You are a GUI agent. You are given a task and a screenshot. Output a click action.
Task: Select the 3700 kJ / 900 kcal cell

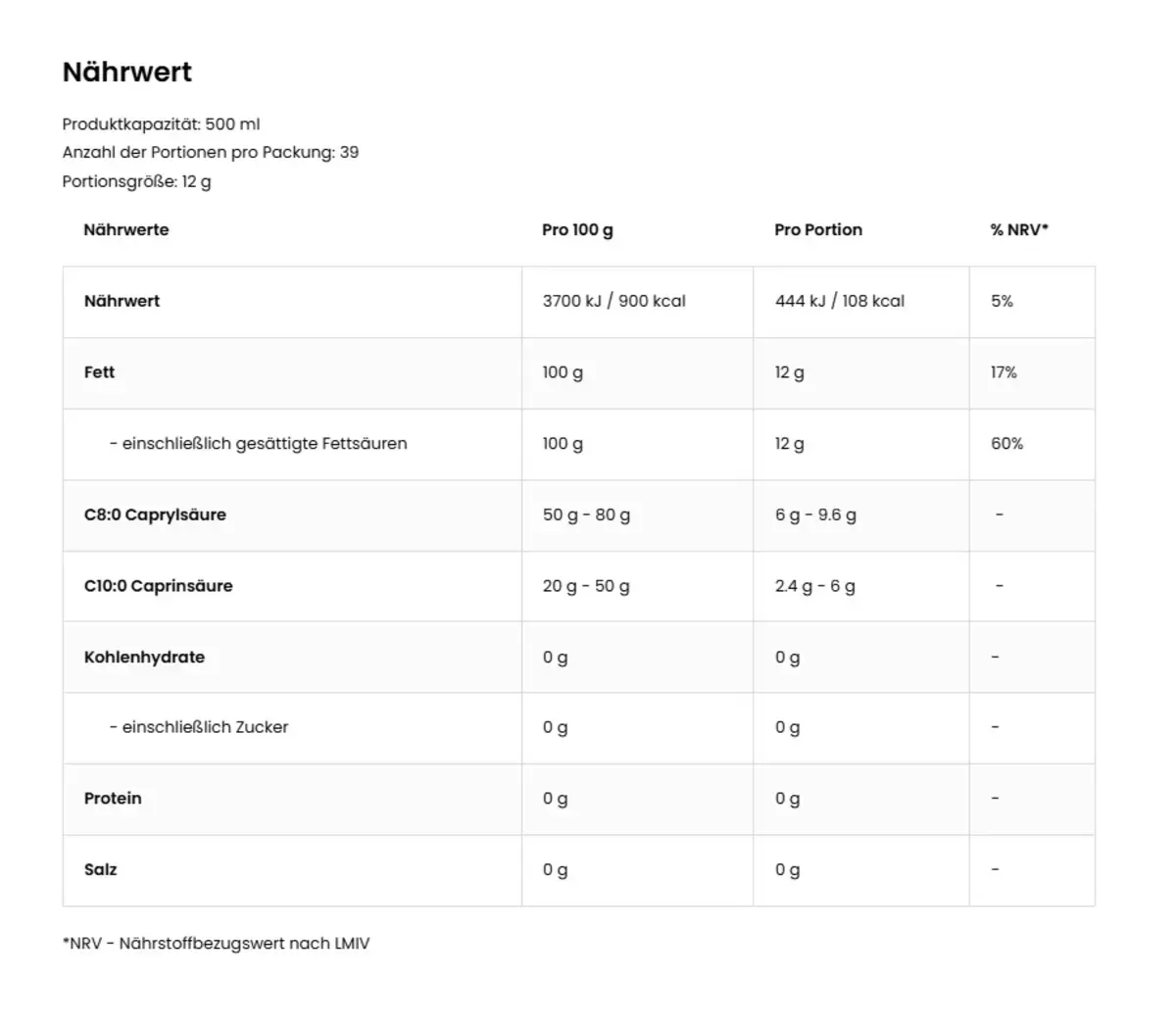click(614, 302)
